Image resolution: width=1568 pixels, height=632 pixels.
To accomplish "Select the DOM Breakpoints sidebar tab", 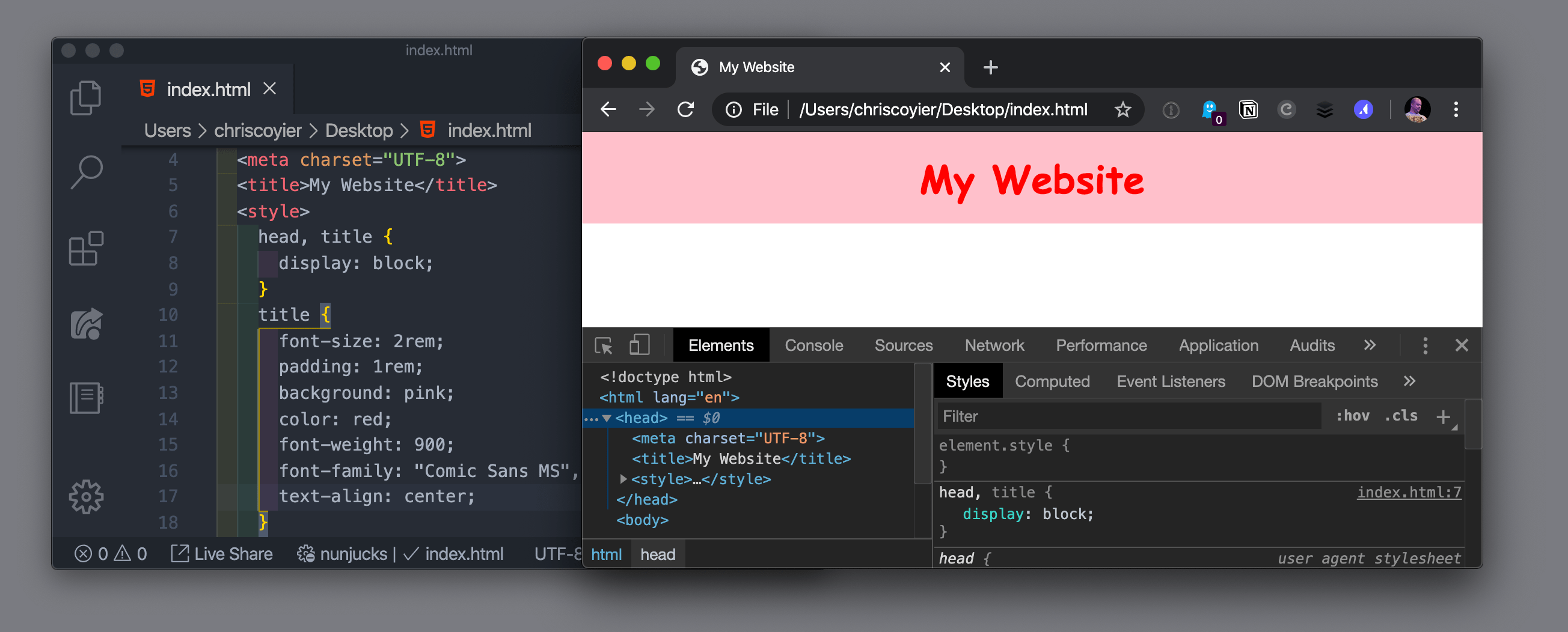I will click(x=1314, y=381).
